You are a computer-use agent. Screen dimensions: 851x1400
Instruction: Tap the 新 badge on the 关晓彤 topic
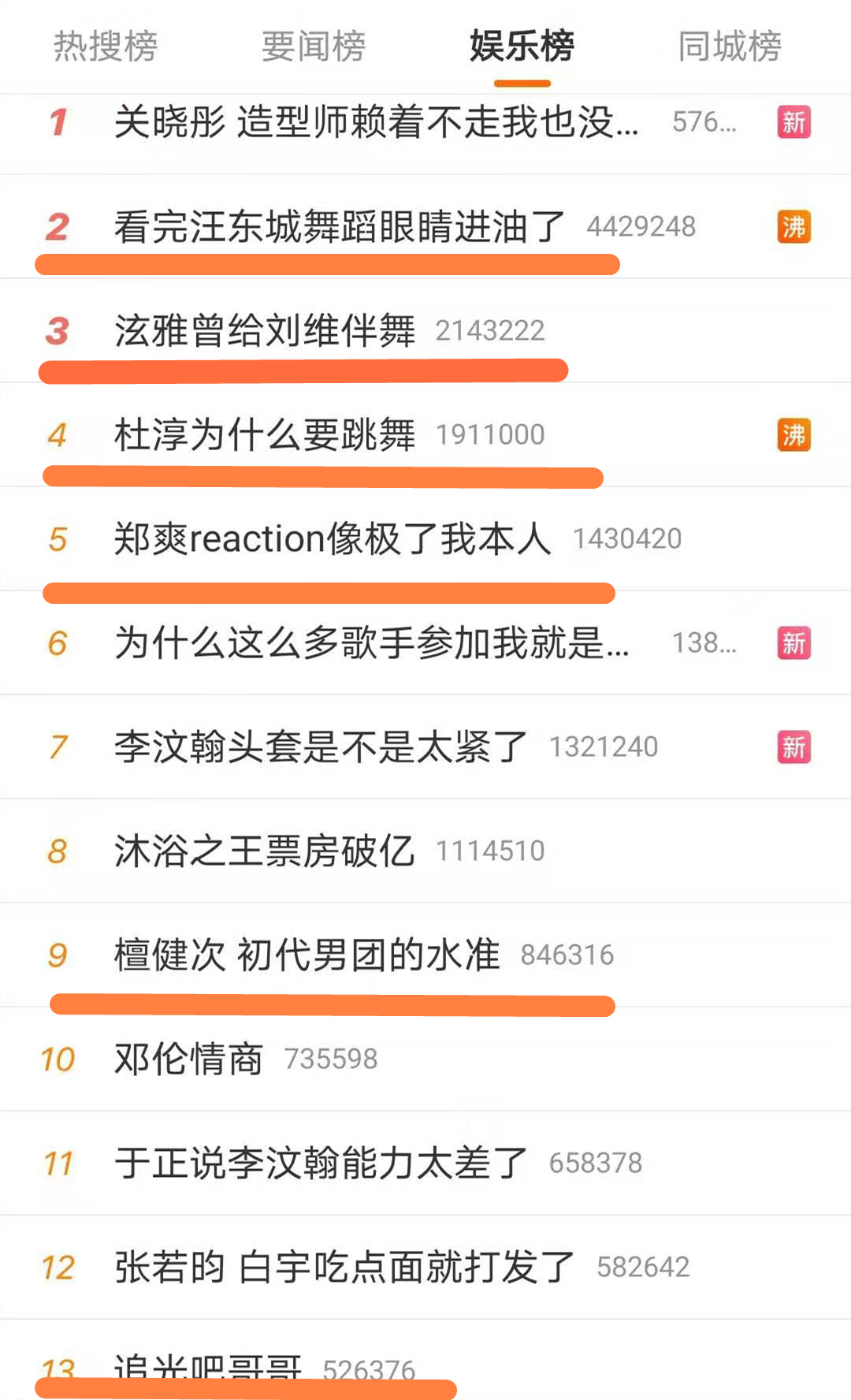pyautogui.click(x=793, y=122)
